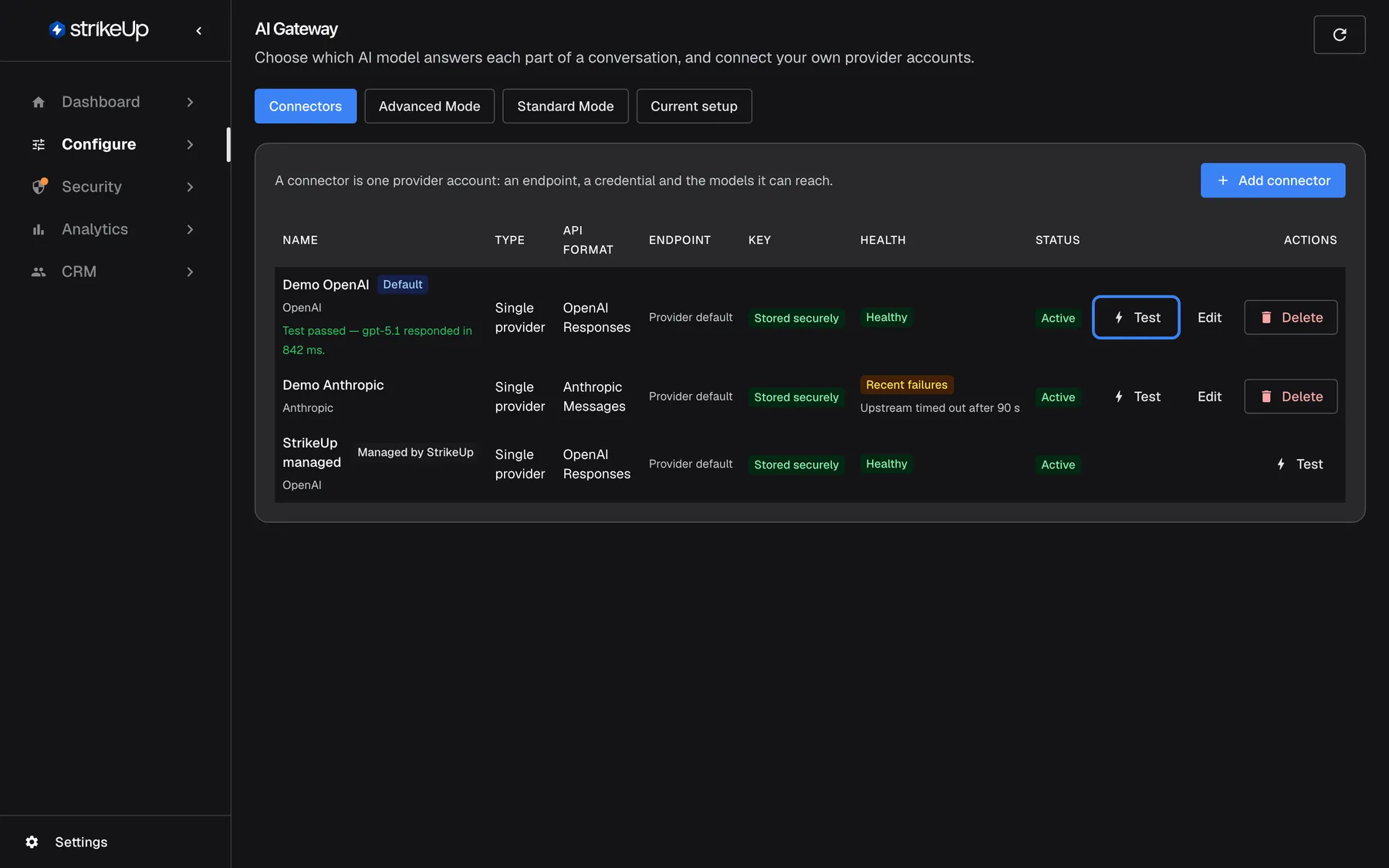Click the strikeUp logo
Viewport: 1389px width, 868px height.
(99, 29)
